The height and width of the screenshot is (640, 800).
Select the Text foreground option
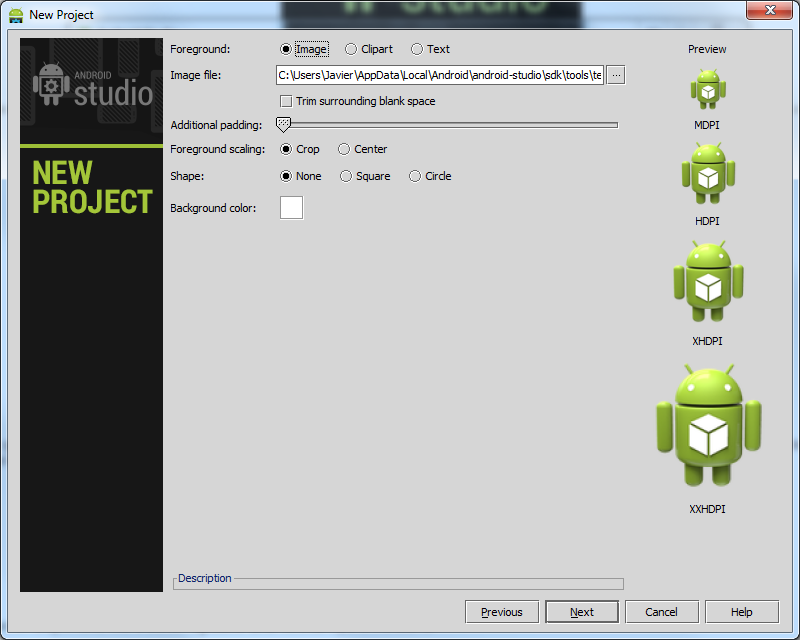tap(417, 49)
